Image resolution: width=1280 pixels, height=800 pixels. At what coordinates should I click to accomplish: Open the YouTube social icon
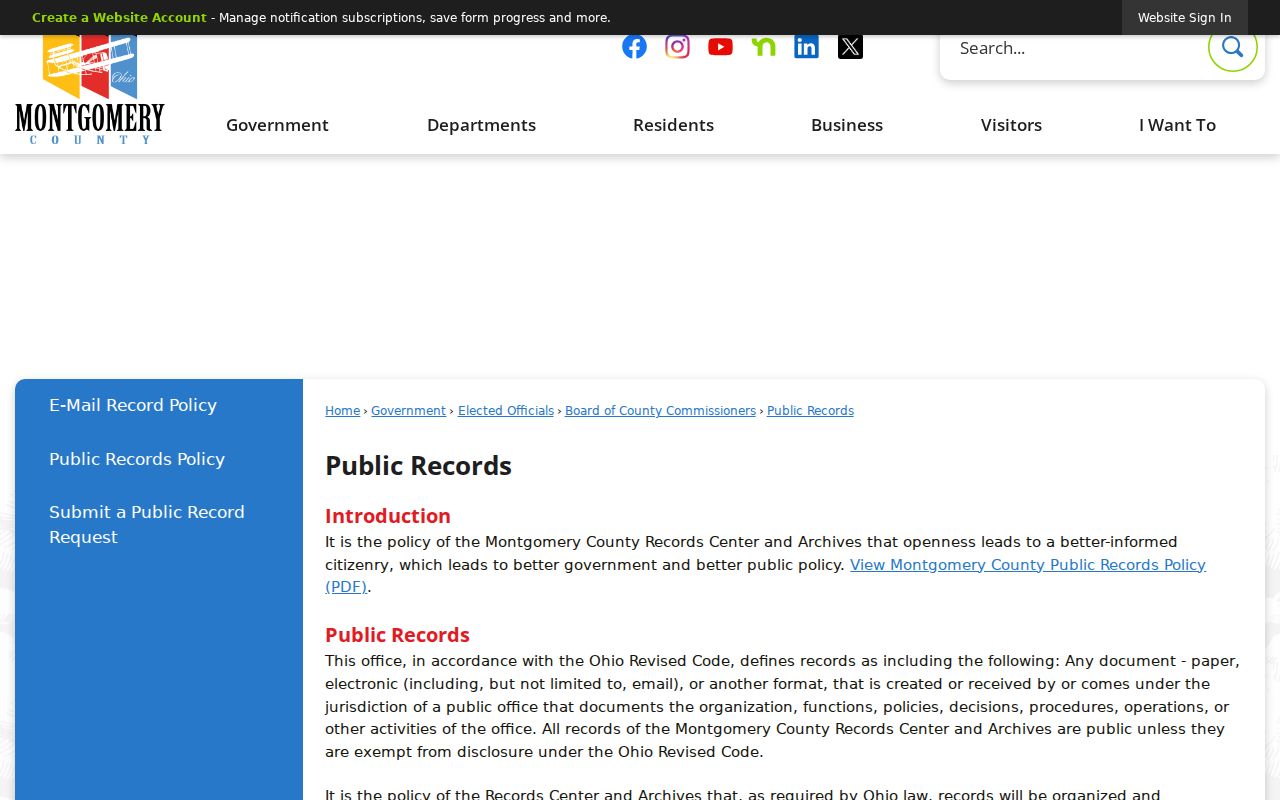click(720, 47)
